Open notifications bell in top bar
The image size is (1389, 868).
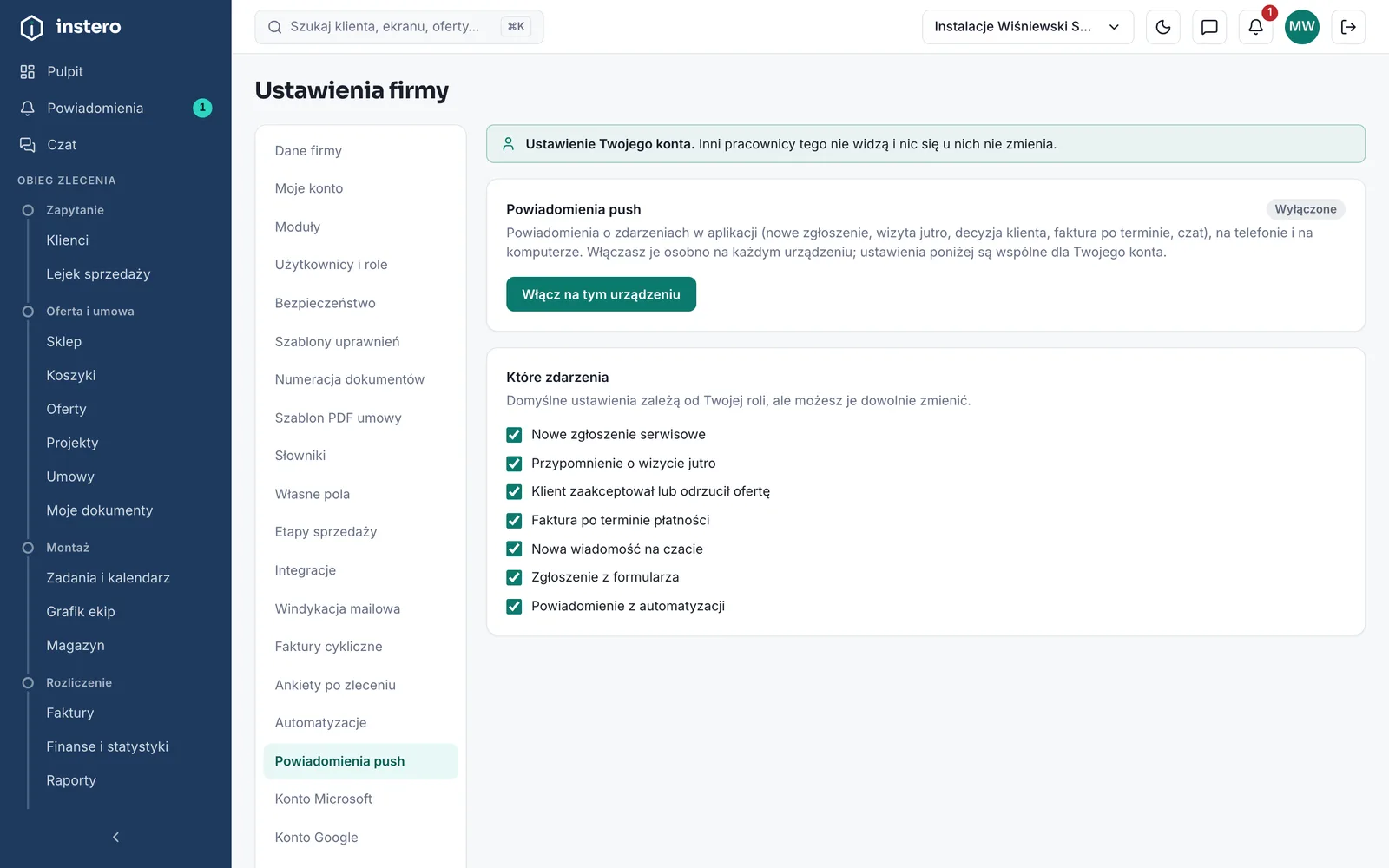pyautogui.click(x=1255, y=27)
